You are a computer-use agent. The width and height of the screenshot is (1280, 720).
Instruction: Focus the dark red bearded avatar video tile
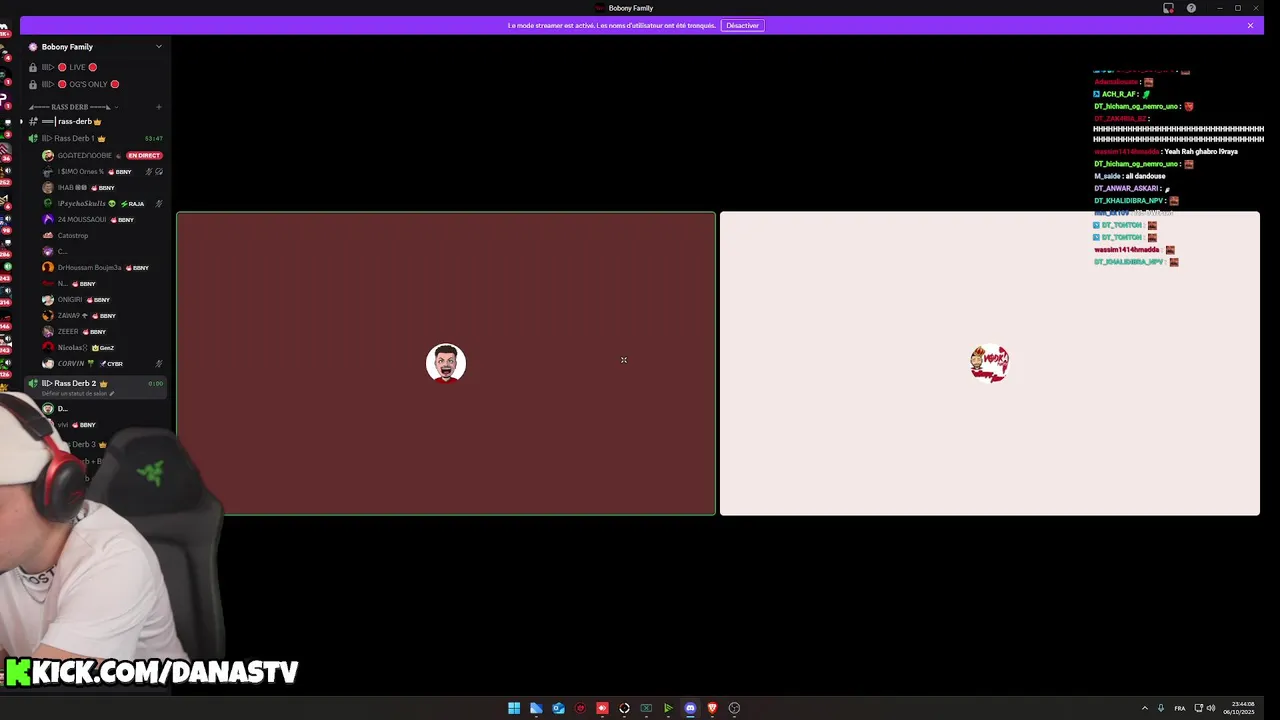[446, 363]
